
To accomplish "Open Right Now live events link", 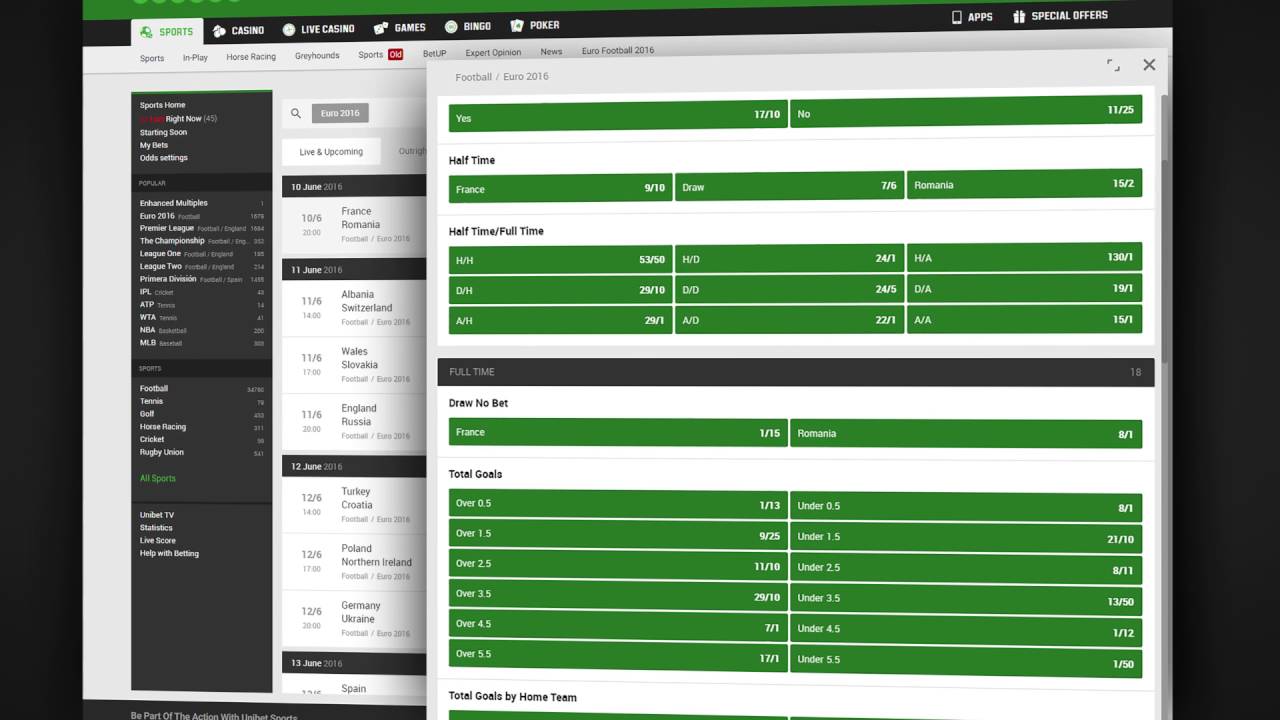I will (178, 118).
